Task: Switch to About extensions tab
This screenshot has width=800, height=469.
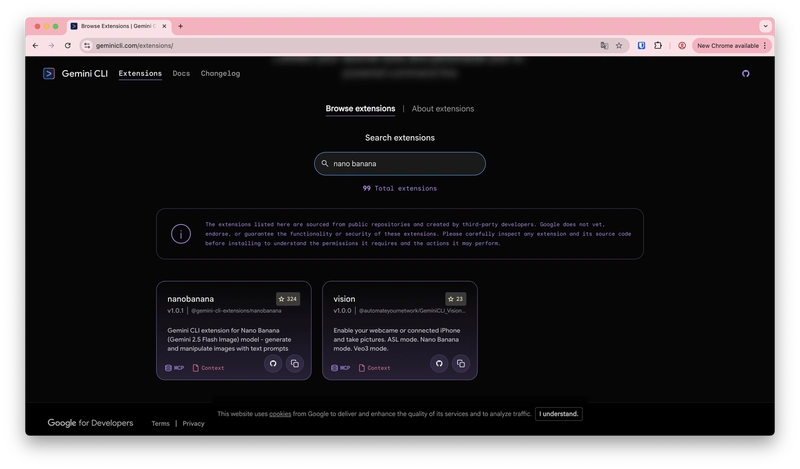Action: [x=443, y=109]
